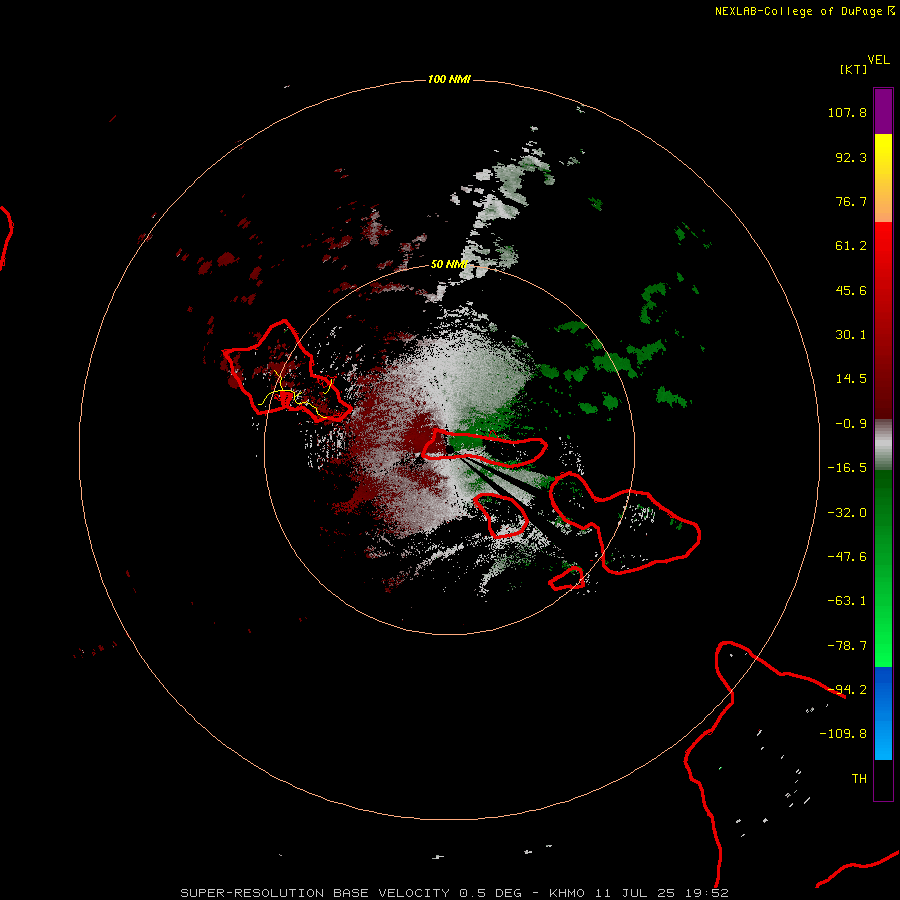Pick the green segment of velocity color bar

pos(883,568)
